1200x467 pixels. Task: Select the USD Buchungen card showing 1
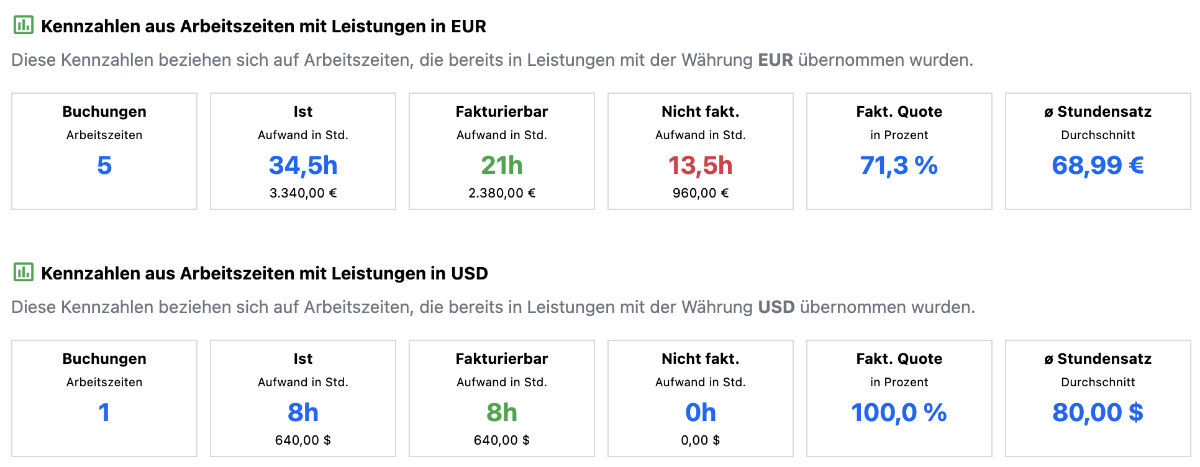coord(104,397)
